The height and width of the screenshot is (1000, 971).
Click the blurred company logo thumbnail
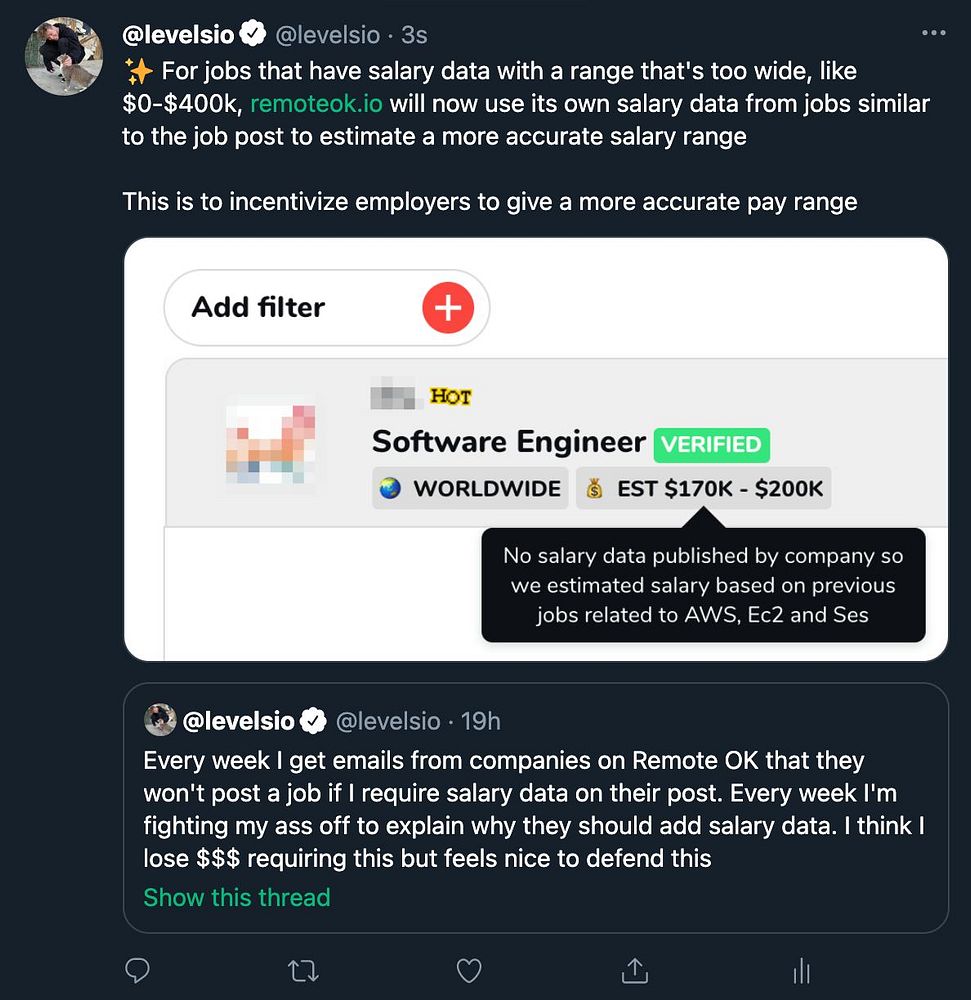tap(270, 439)
